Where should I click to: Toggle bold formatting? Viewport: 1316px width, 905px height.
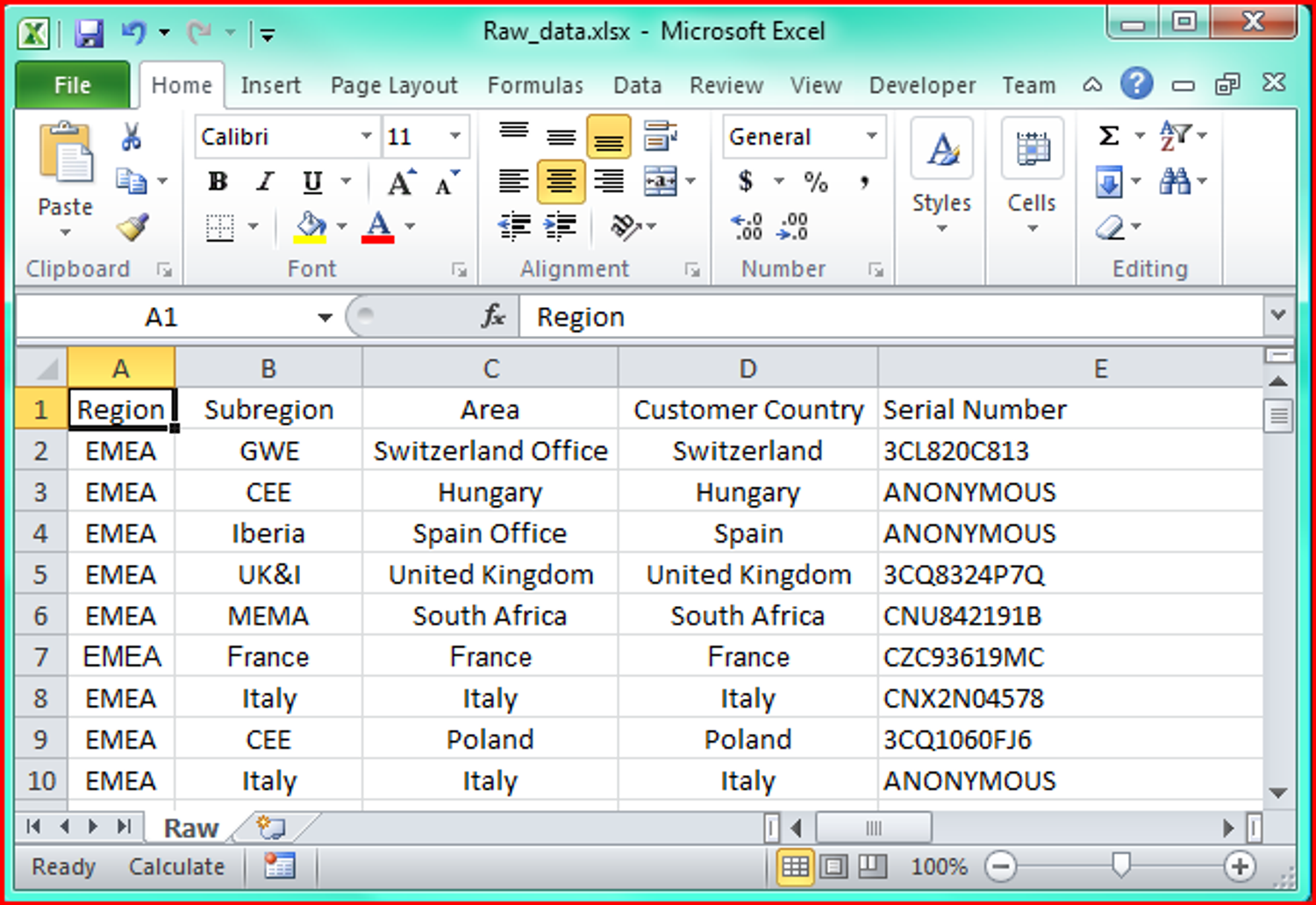[x=217, y=182]
